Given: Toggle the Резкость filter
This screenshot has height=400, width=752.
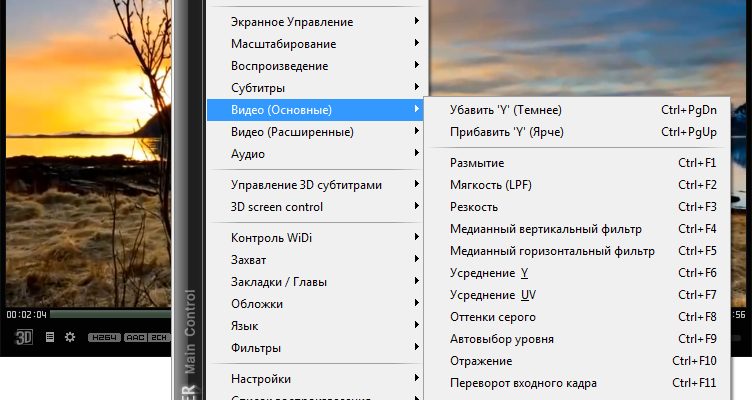Looking at the screenshot, I should point(577,207).
